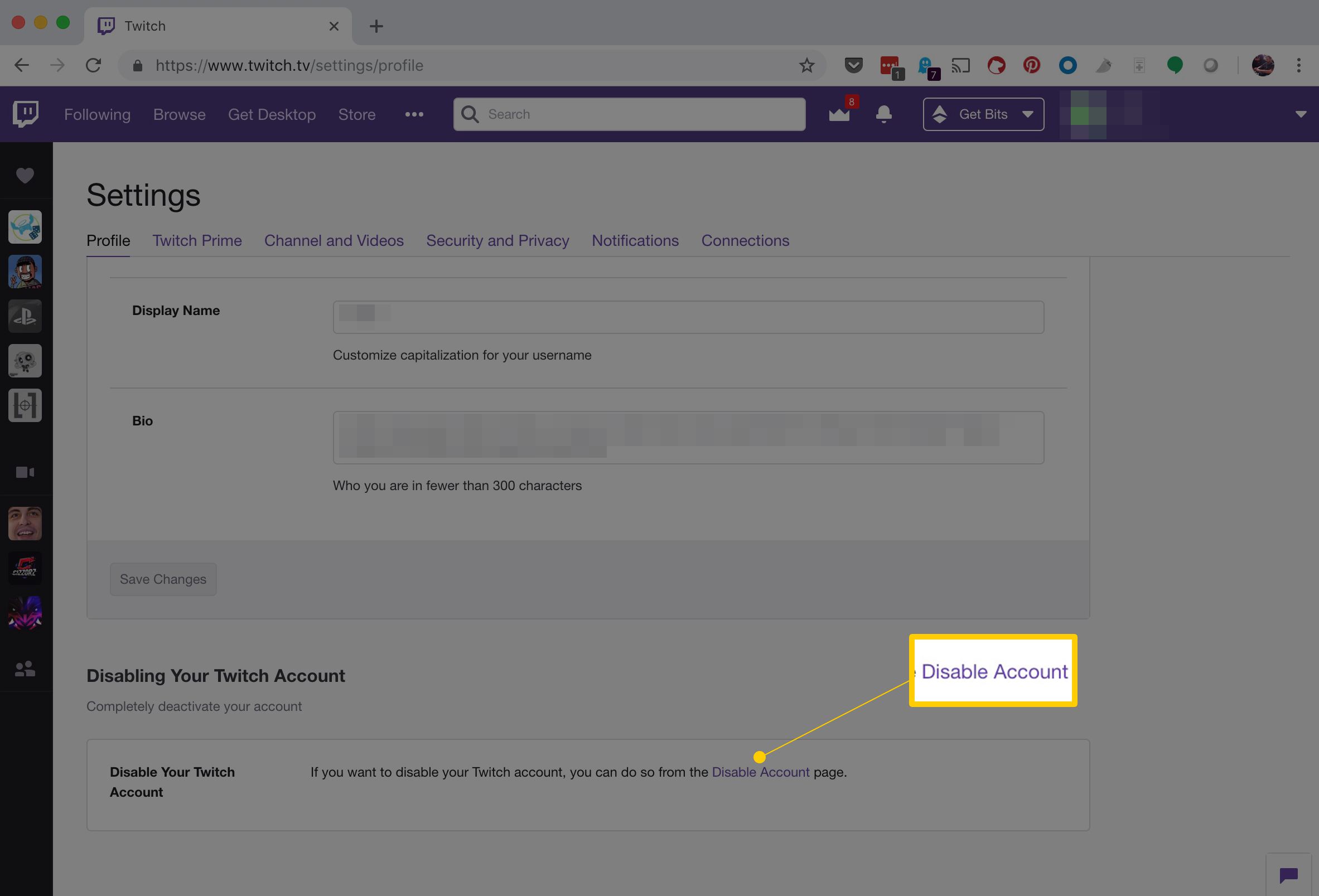
Task: Click the Twitch logo icon in navbar
Action: pyautogui.click(x=25, y=113)
